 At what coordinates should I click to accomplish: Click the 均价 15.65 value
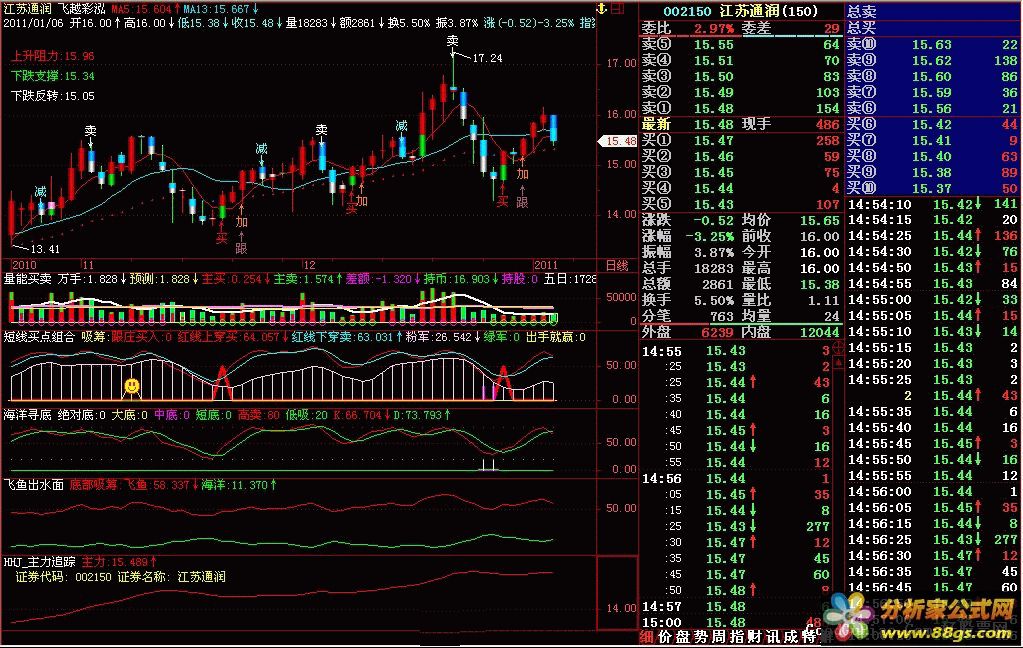(819, 221)
